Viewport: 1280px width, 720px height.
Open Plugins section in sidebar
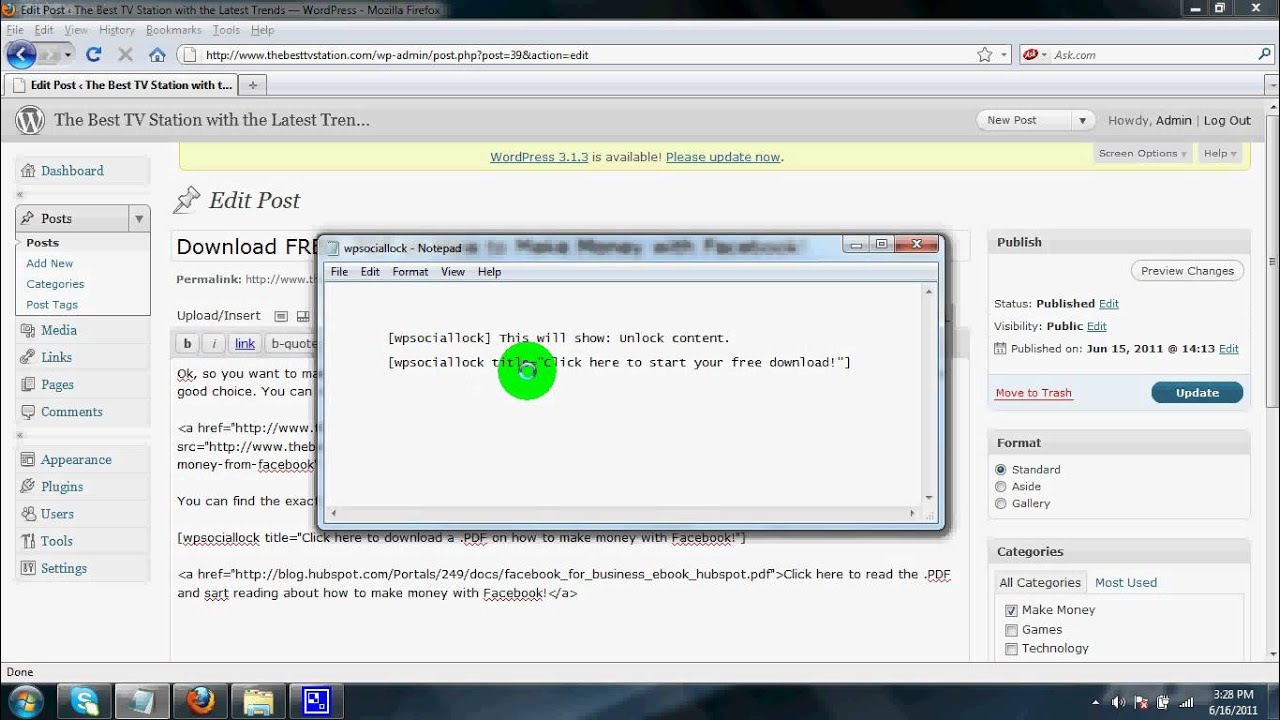[62, 487]
